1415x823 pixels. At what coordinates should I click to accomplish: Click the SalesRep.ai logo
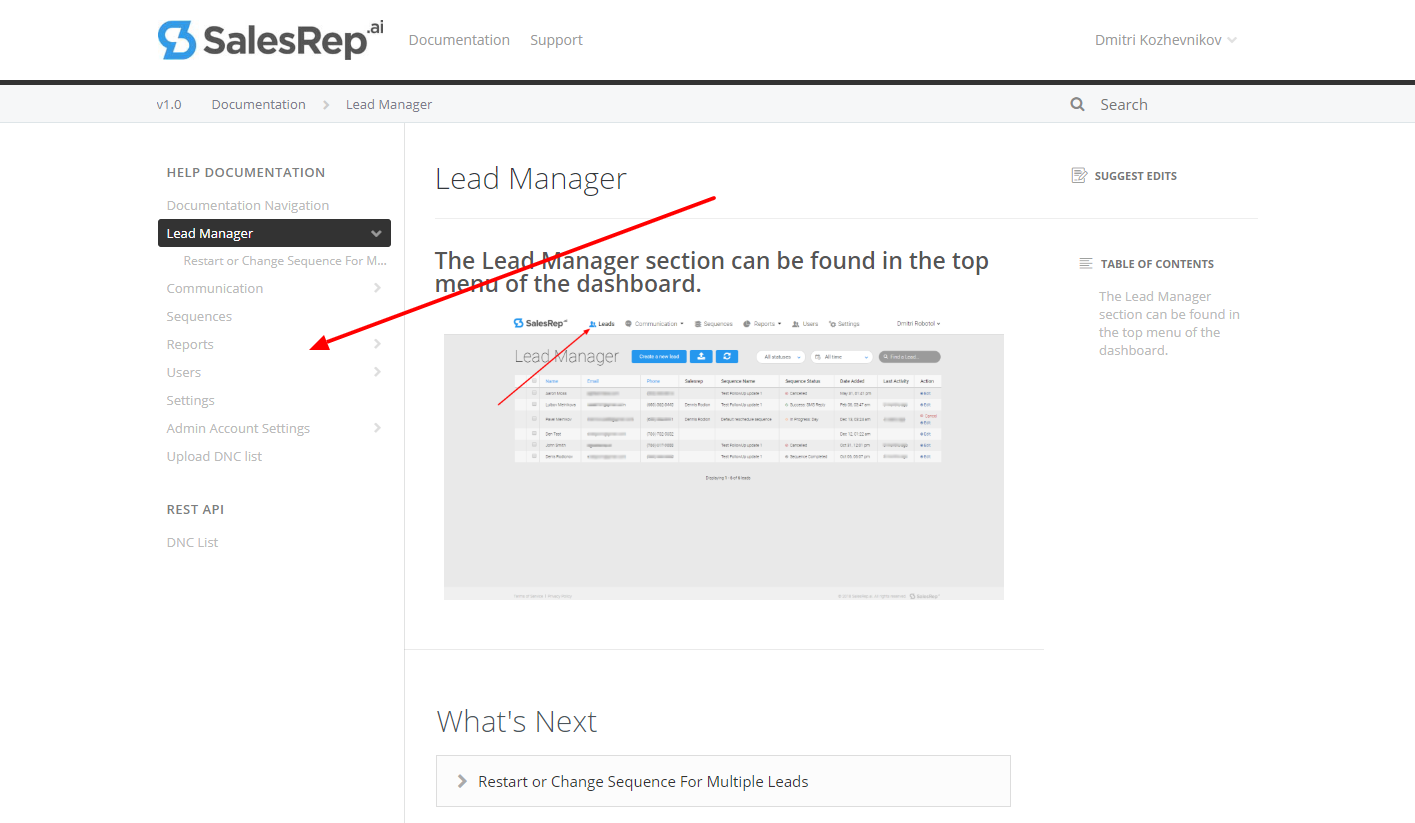pyautogui.click(x=271, y=40)
